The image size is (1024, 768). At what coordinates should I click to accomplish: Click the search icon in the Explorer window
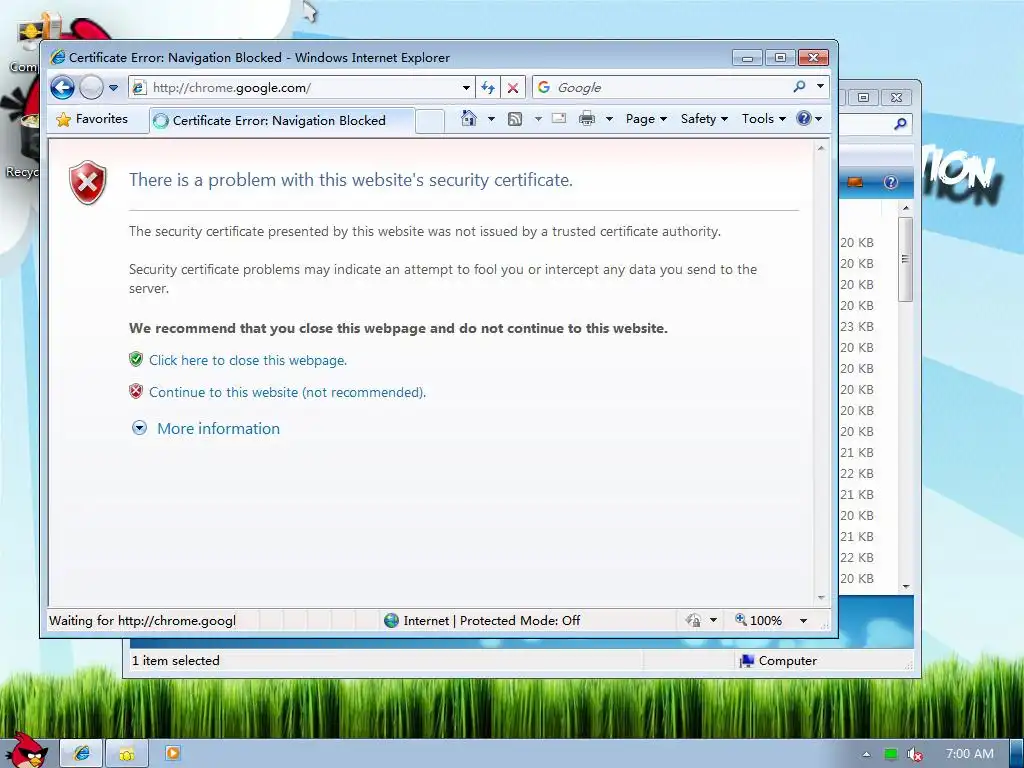point(900,123)
